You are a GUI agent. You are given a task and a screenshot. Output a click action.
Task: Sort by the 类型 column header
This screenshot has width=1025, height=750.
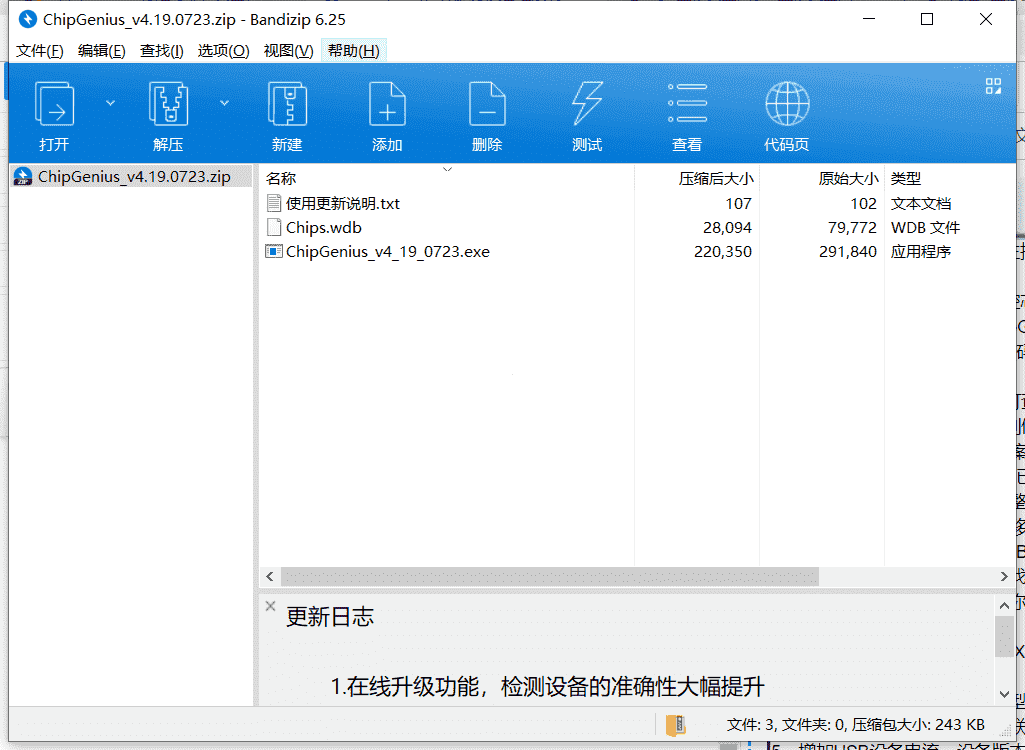tap(905, 179)
